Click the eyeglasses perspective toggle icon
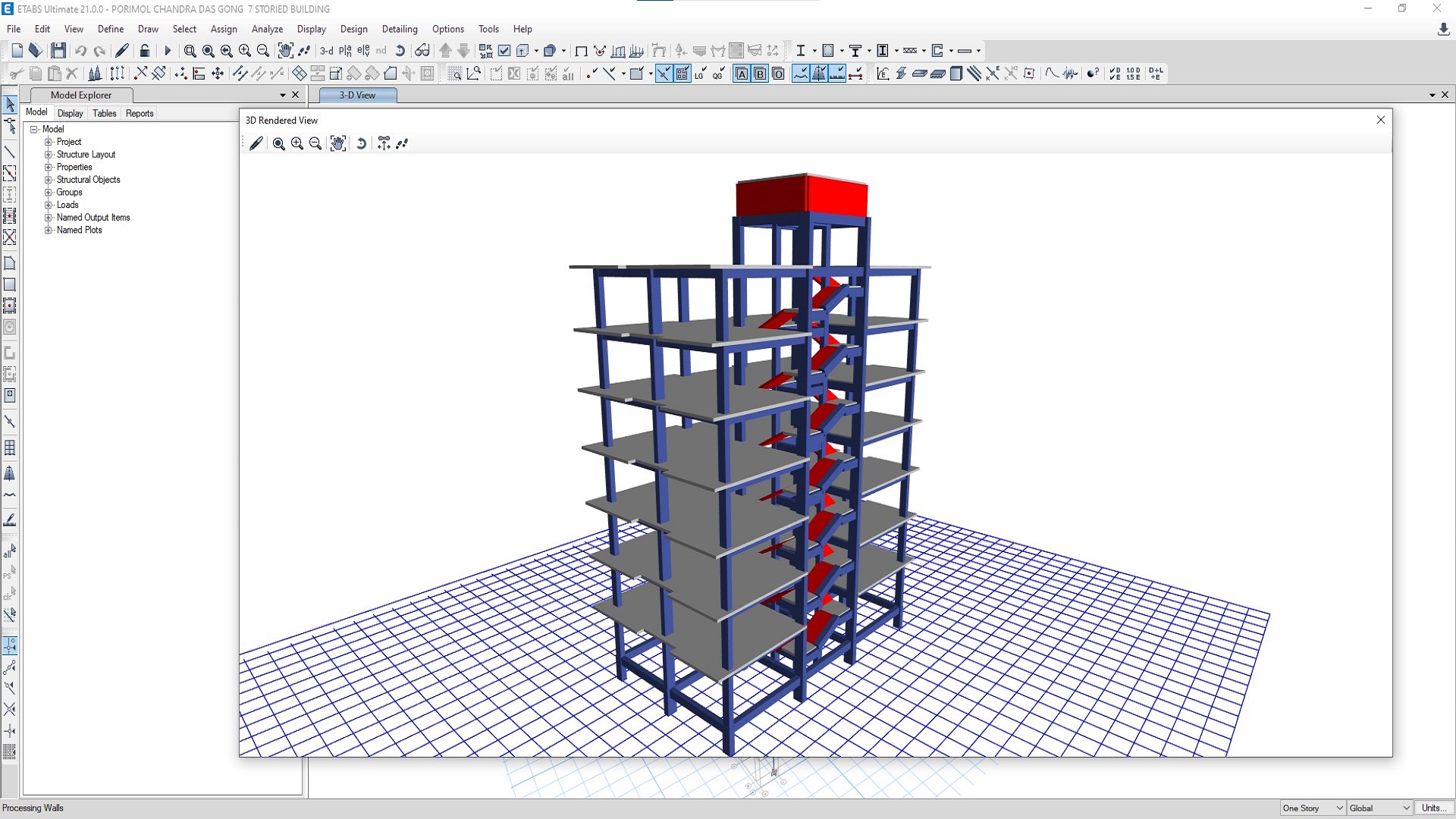The image size is (1456, 819). [x=422, y=51]
